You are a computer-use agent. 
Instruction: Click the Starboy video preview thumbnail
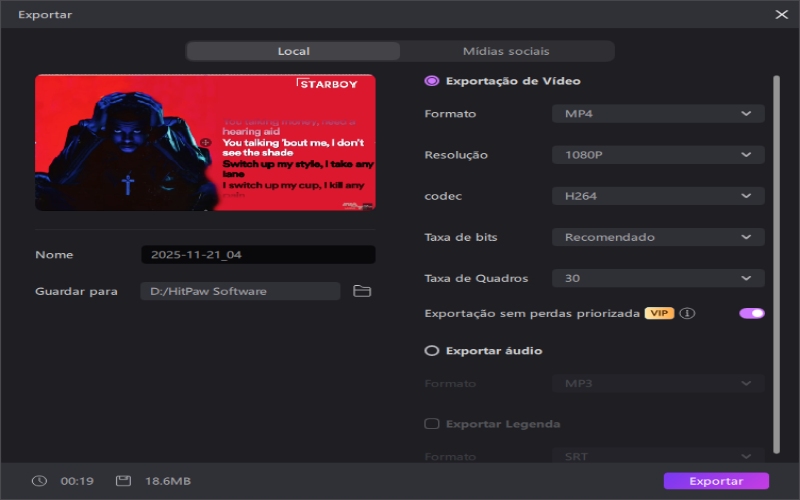pos(205,142)
